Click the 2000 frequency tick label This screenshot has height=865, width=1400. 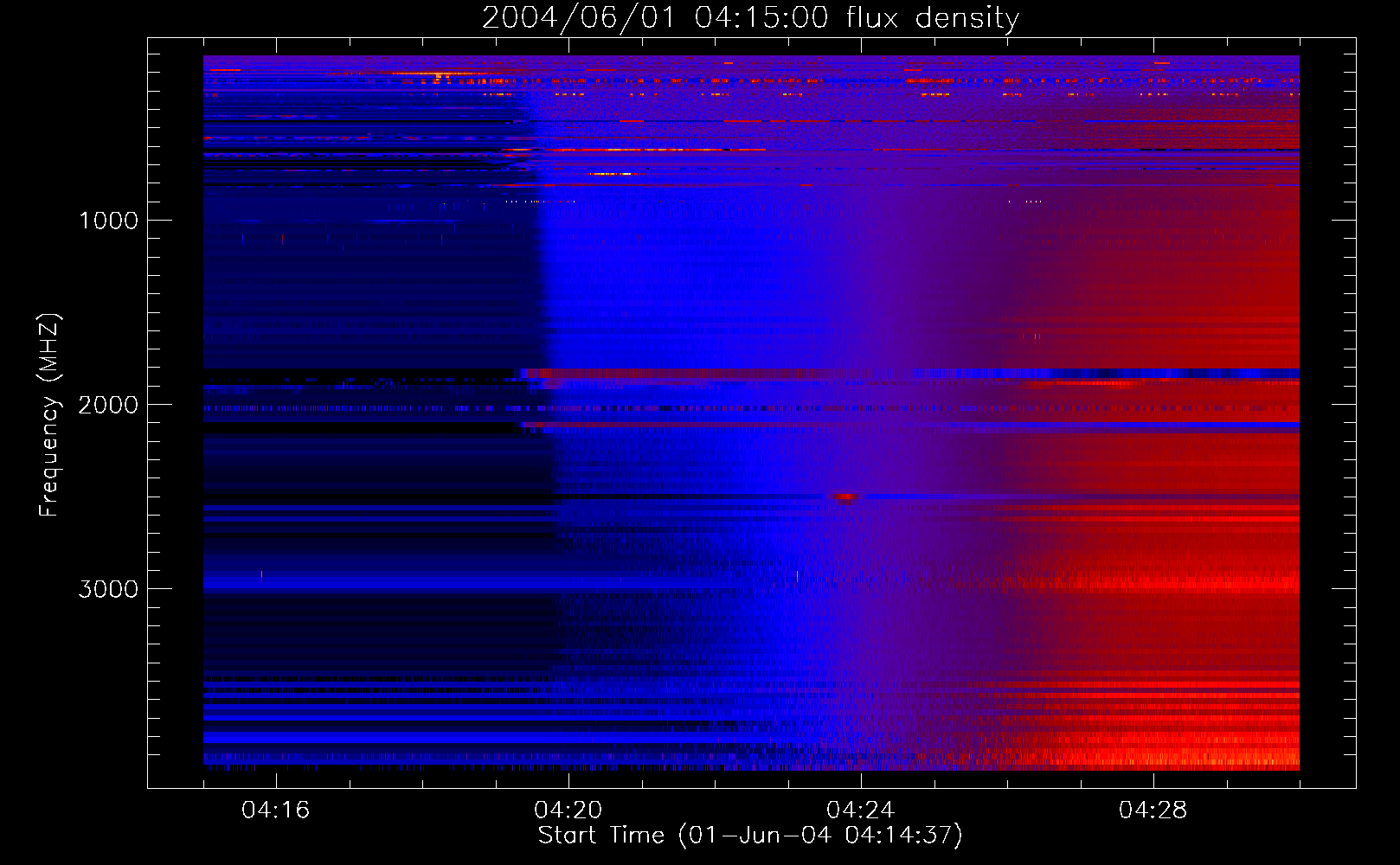pos(108,405)
